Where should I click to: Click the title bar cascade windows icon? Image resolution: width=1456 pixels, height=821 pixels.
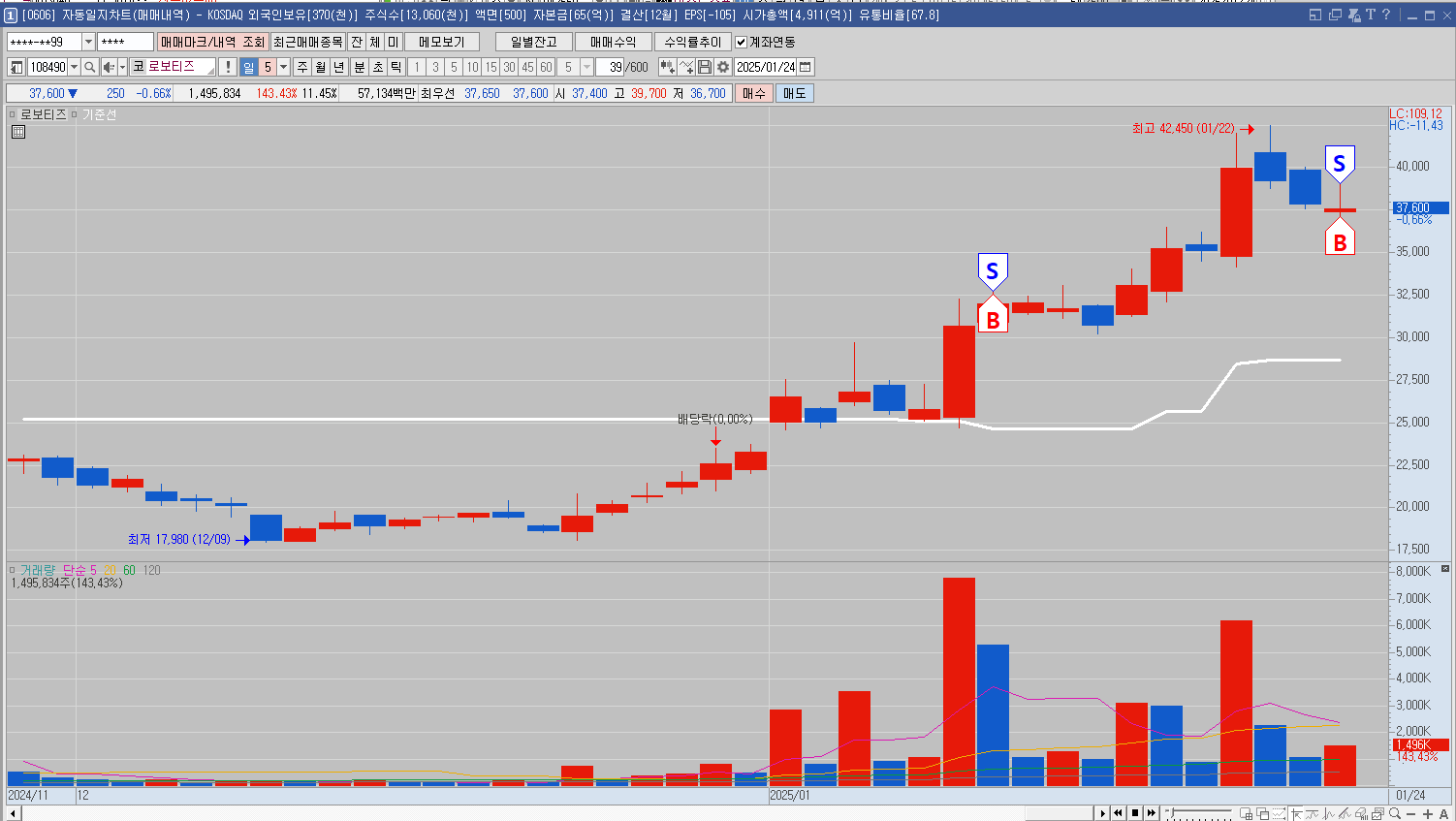coord(1335,15)
